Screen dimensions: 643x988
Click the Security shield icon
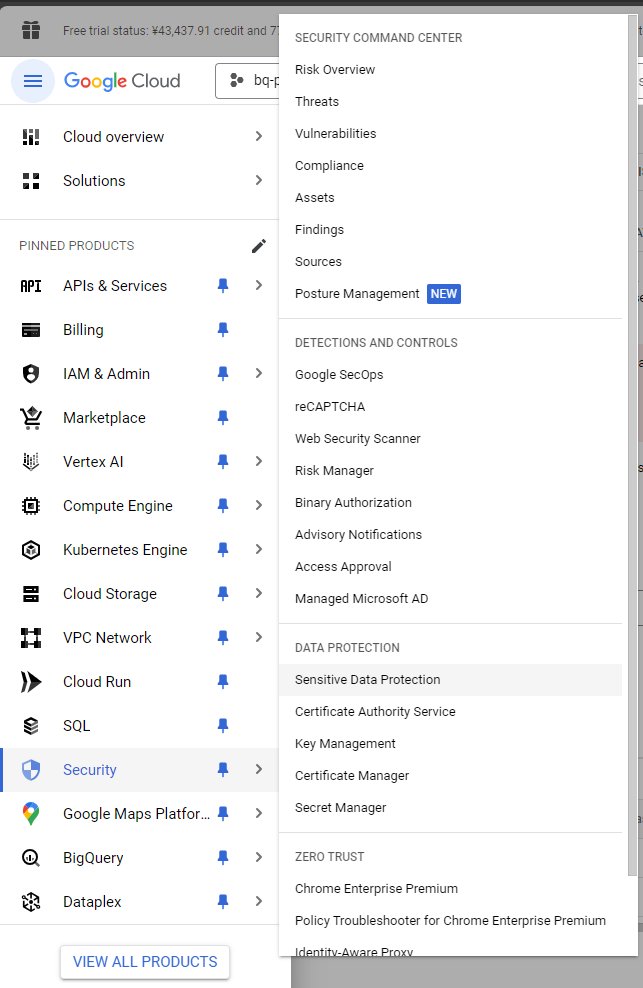pyautogui.click(x=31, y=770)
